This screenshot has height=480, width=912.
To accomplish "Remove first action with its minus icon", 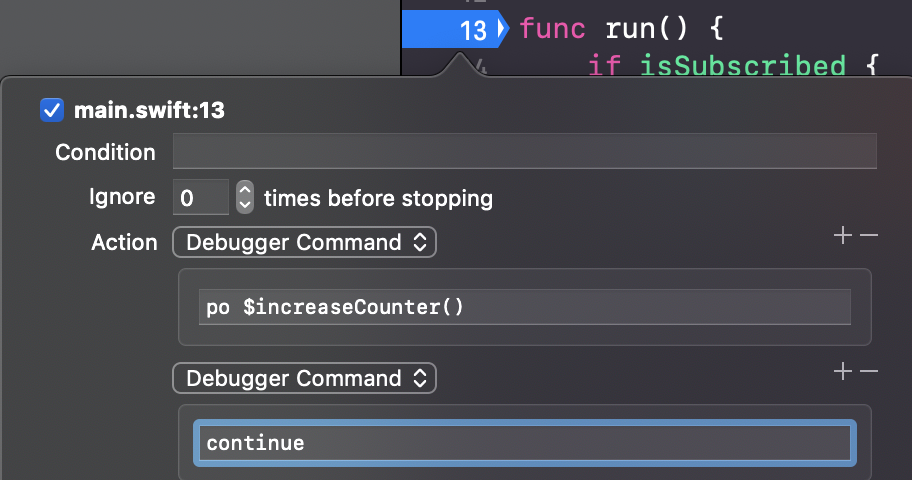I will pyautogui.click(x=869, y=236).
